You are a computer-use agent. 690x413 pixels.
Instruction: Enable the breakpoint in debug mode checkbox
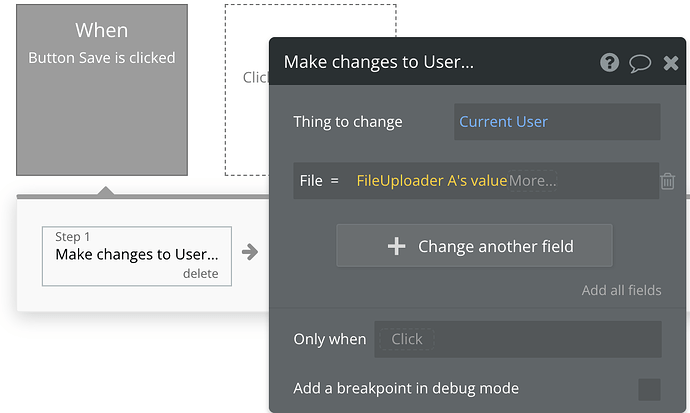point(649,389)
